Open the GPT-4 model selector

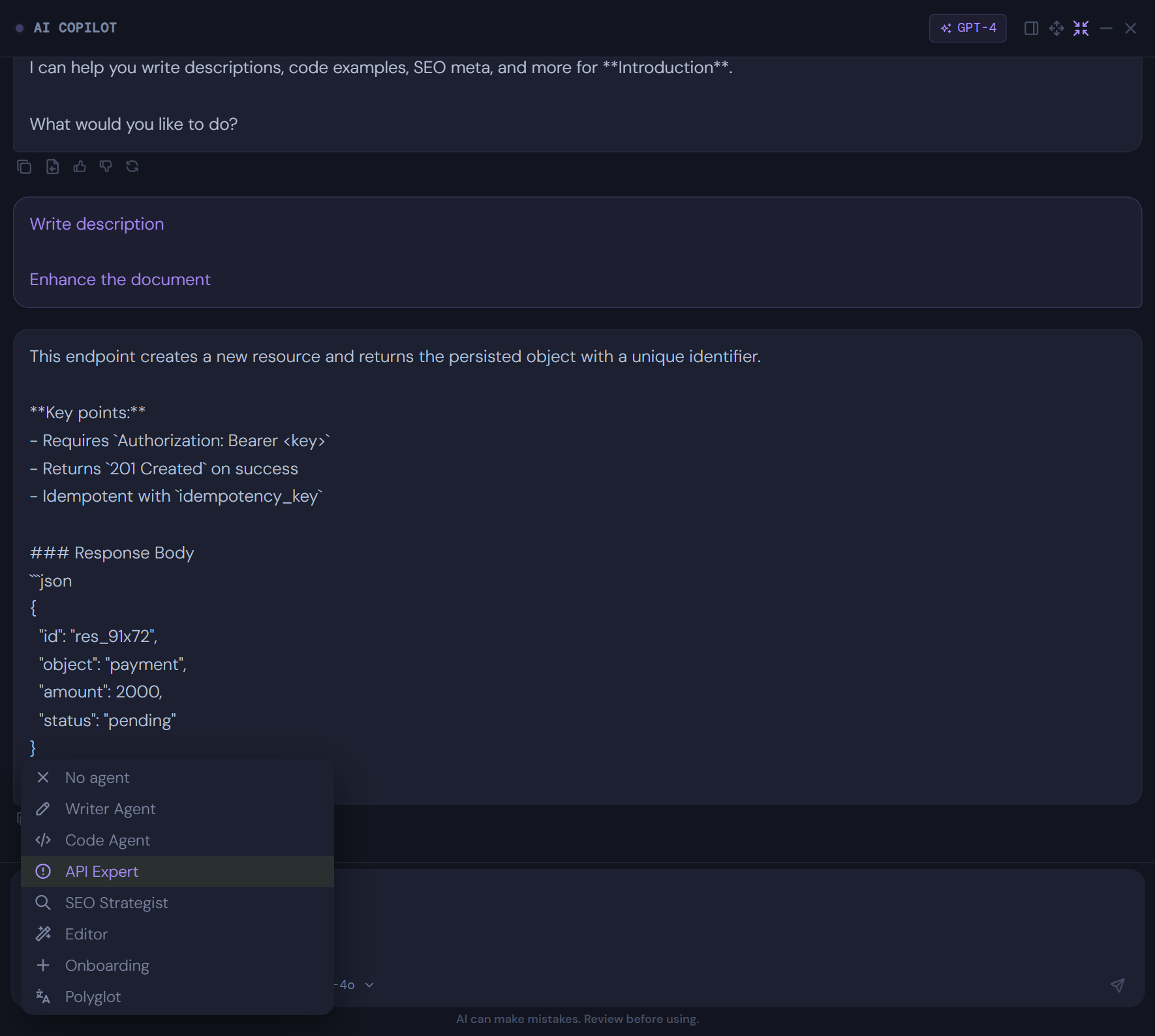tap(967, 28)
